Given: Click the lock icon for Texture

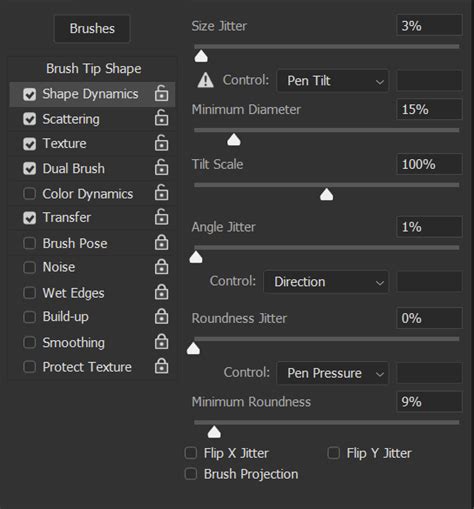Looking at the screenshot, I should tap(161, 143).
